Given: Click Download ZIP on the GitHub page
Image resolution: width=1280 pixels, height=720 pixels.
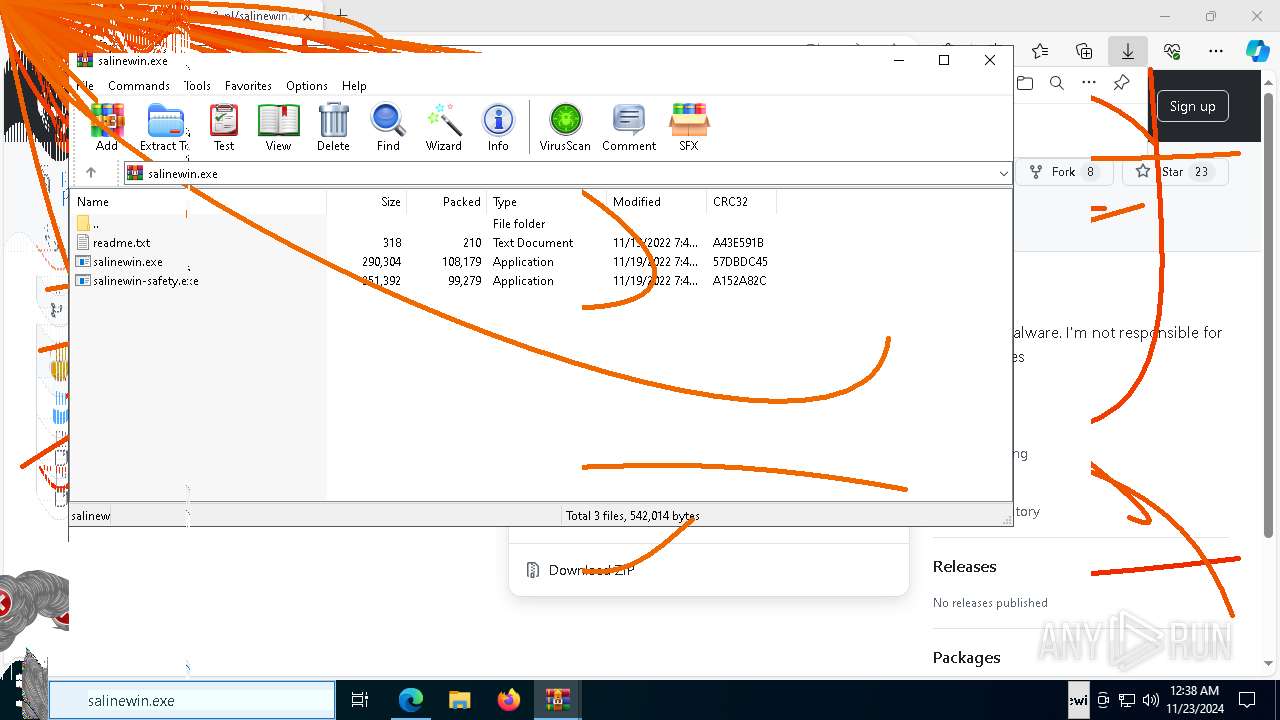Looking at the screenshot, I should [x=591, y=570].
